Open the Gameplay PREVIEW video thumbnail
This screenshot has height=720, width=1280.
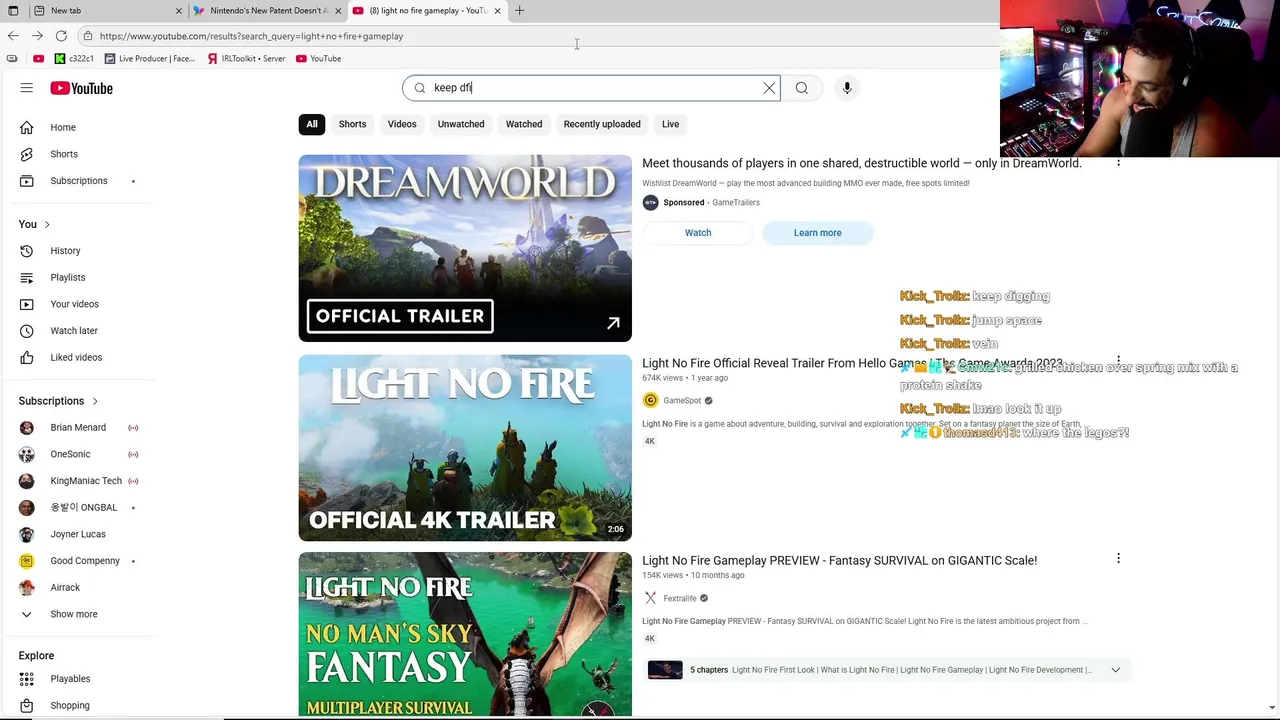coord(465,635)
